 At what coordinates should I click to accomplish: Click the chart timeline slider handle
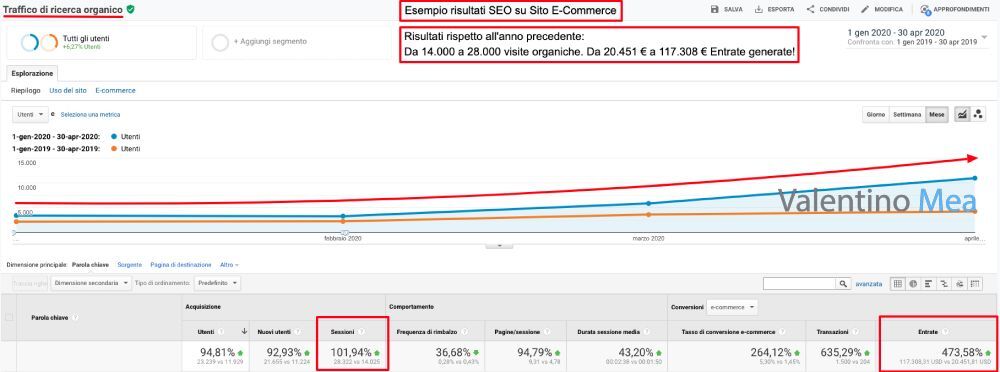click(344, 232)
